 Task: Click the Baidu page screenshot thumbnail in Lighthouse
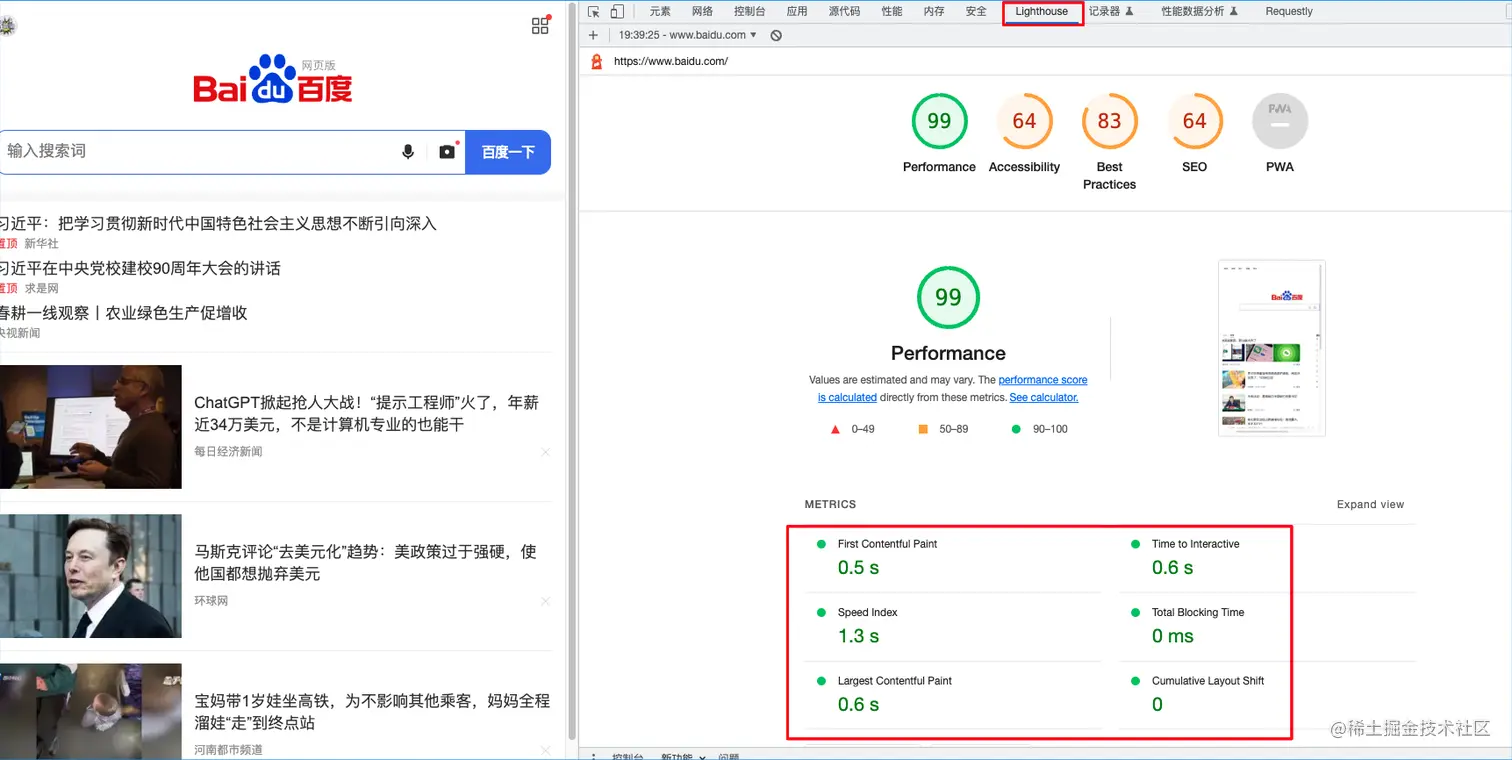[x=1272, y=348]
